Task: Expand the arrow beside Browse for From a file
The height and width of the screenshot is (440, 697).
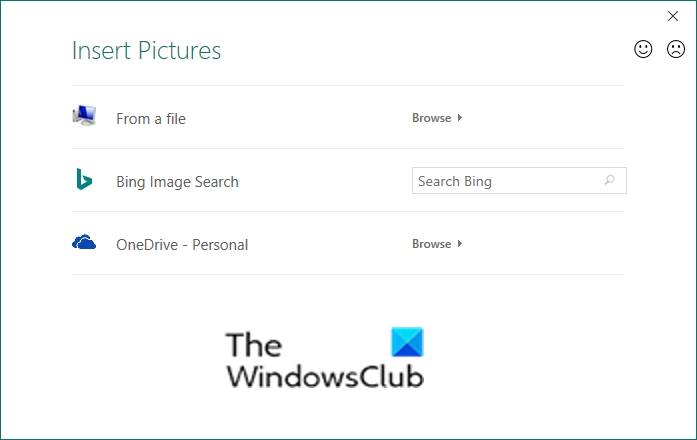Action: point(460,118)
